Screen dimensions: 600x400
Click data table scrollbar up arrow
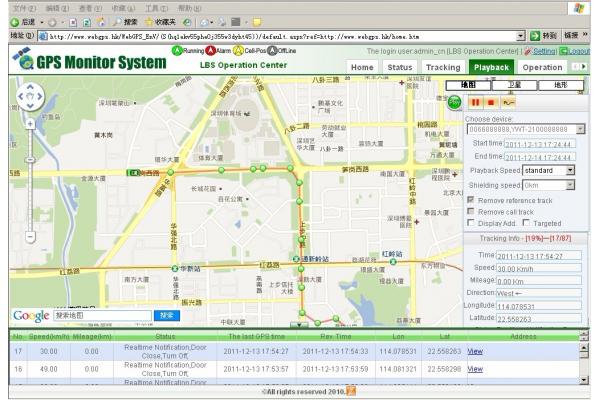[x=584, y=347]
